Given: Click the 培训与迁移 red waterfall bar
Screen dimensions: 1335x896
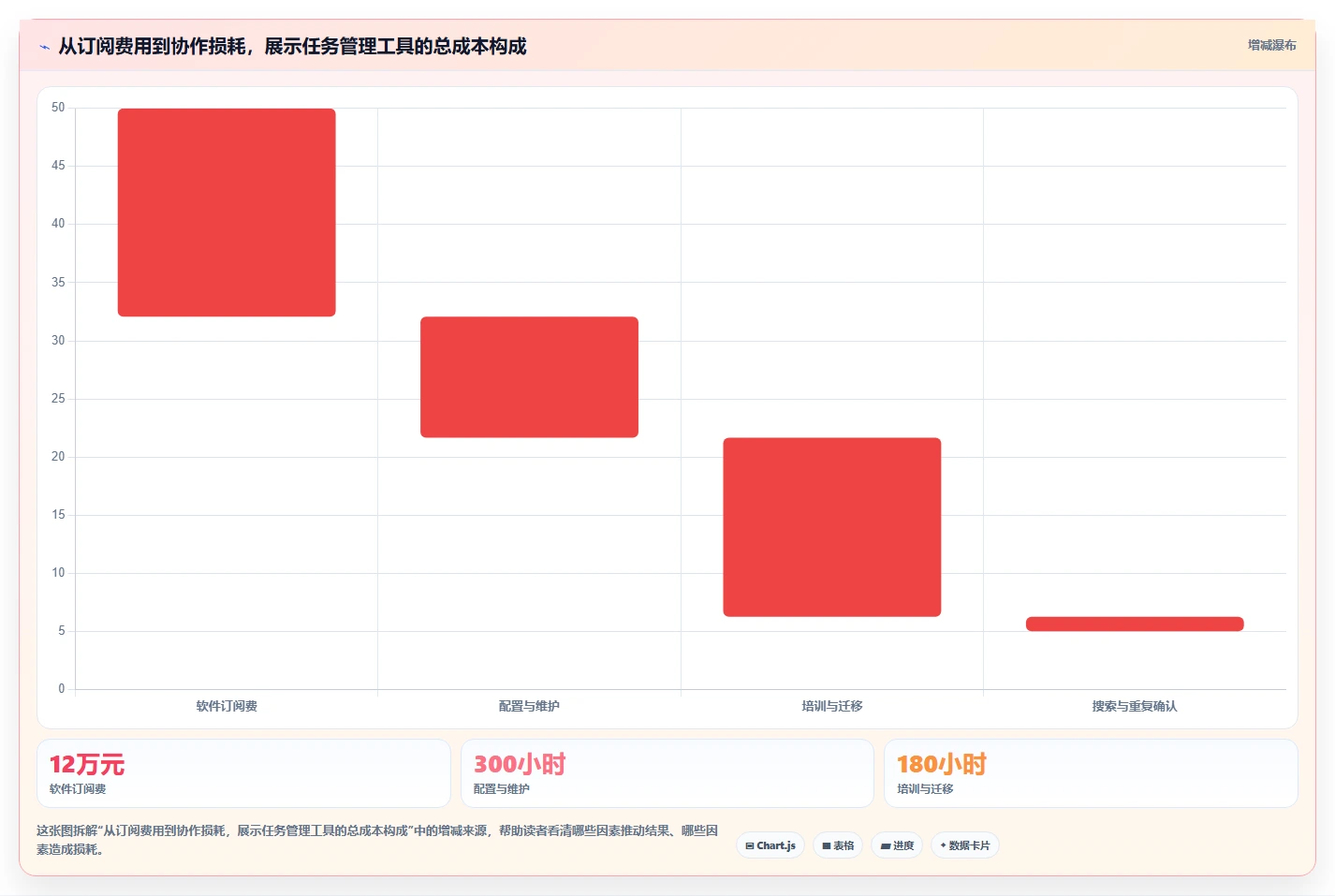Looking at the screenshot, I should (832, 527).
